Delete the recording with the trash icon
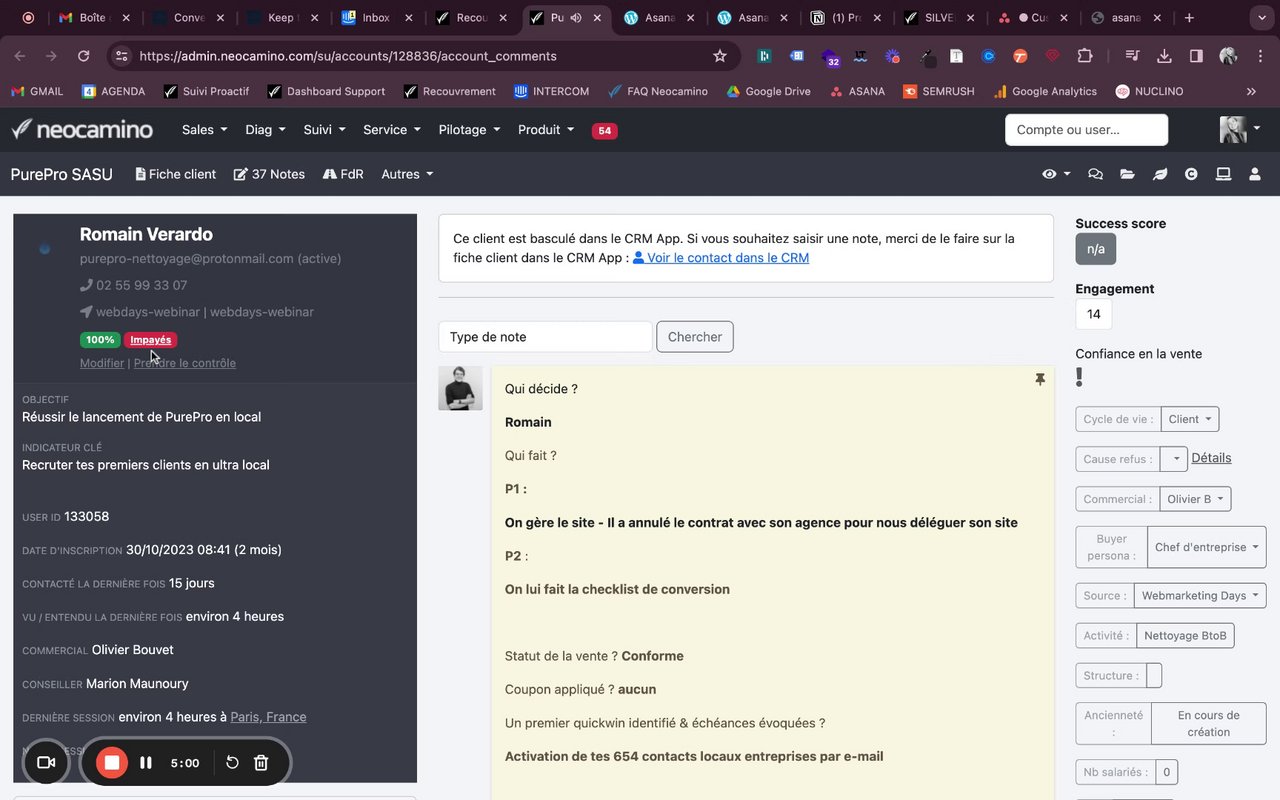Viewport: 1280px width, 800px height. click(x=261, y=763)
